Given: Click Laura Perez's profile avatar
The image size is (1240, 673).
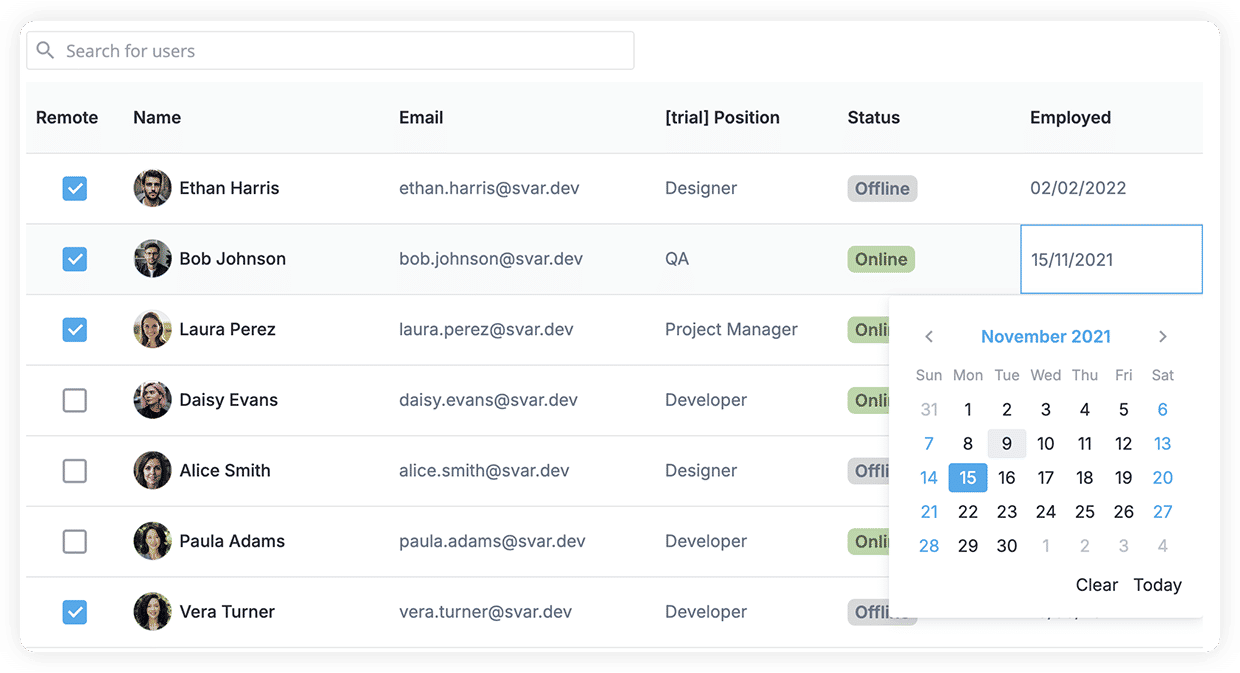Looking at the screenshot, I should coord(152,329).
